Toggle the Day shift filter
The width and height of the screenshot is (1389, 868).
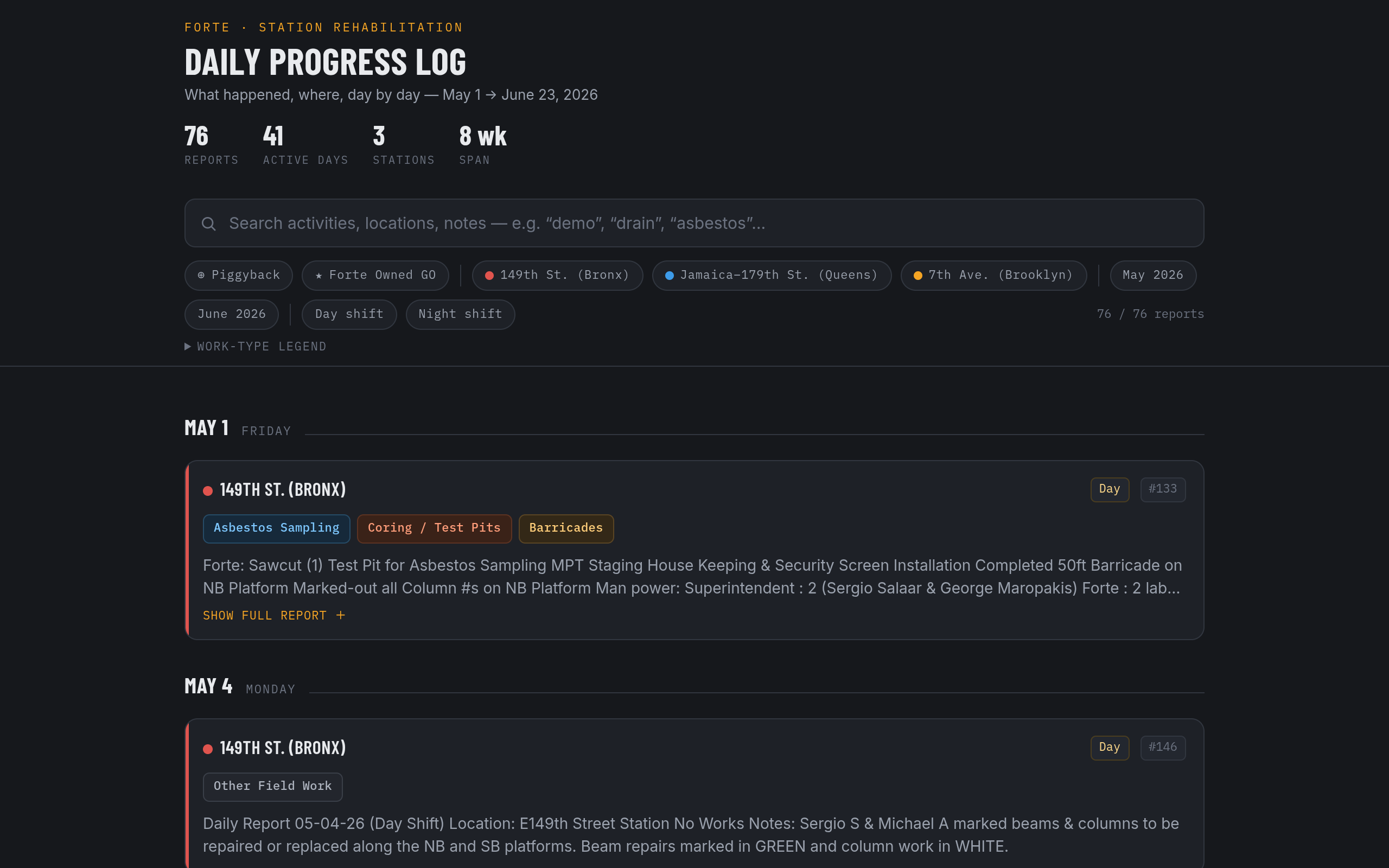tap(349, 315)
